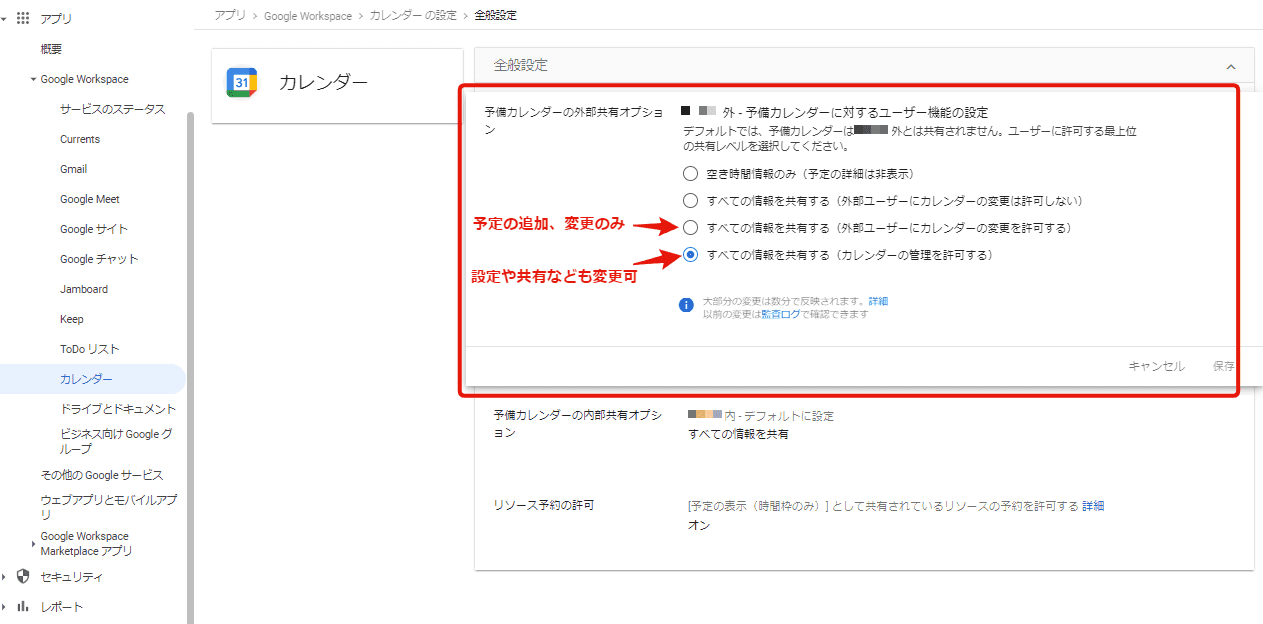
Task: Select share all info without external changes option
Action: tap(690, 200)
